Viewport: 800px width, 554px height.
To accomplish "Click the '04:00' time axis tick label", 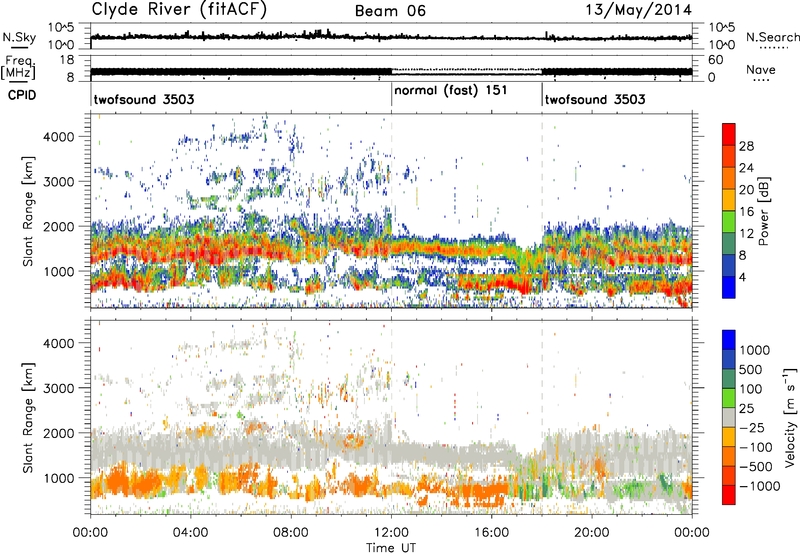I will pyautogui.click(x=190, y=533).
